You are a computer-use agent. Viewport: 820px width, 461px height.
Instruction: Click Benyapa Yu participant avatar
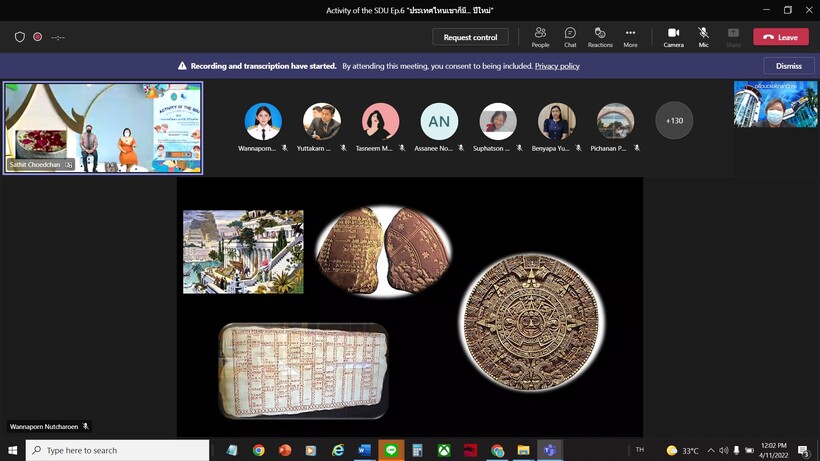click(x=556, y=121)
